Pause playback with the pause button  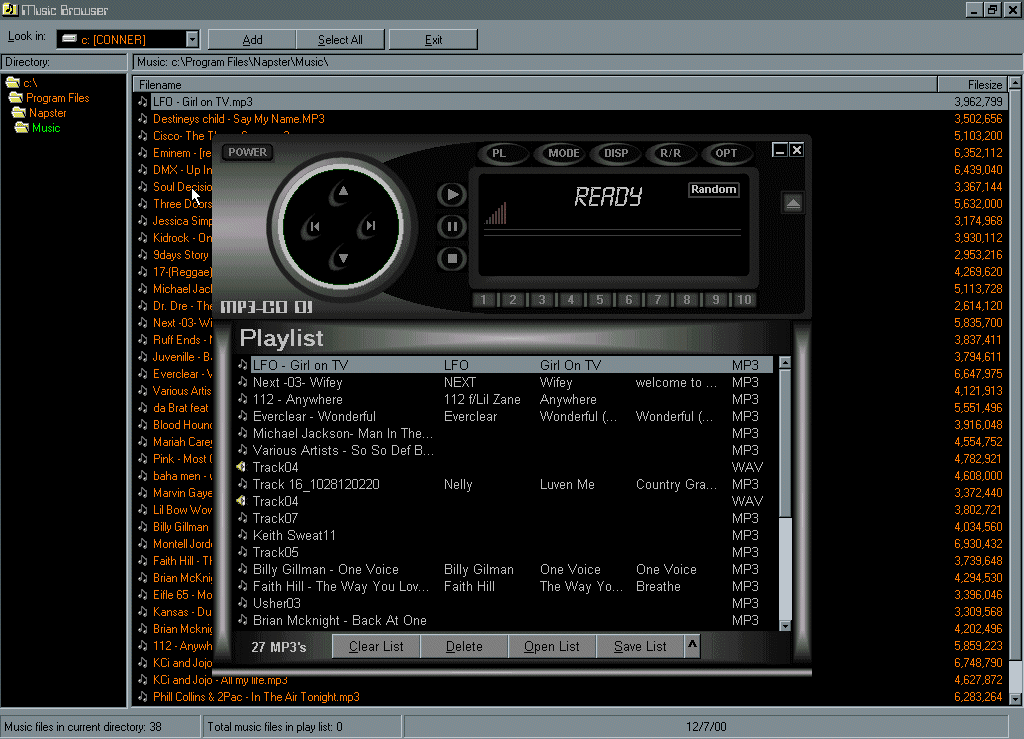tap(451, 227)
